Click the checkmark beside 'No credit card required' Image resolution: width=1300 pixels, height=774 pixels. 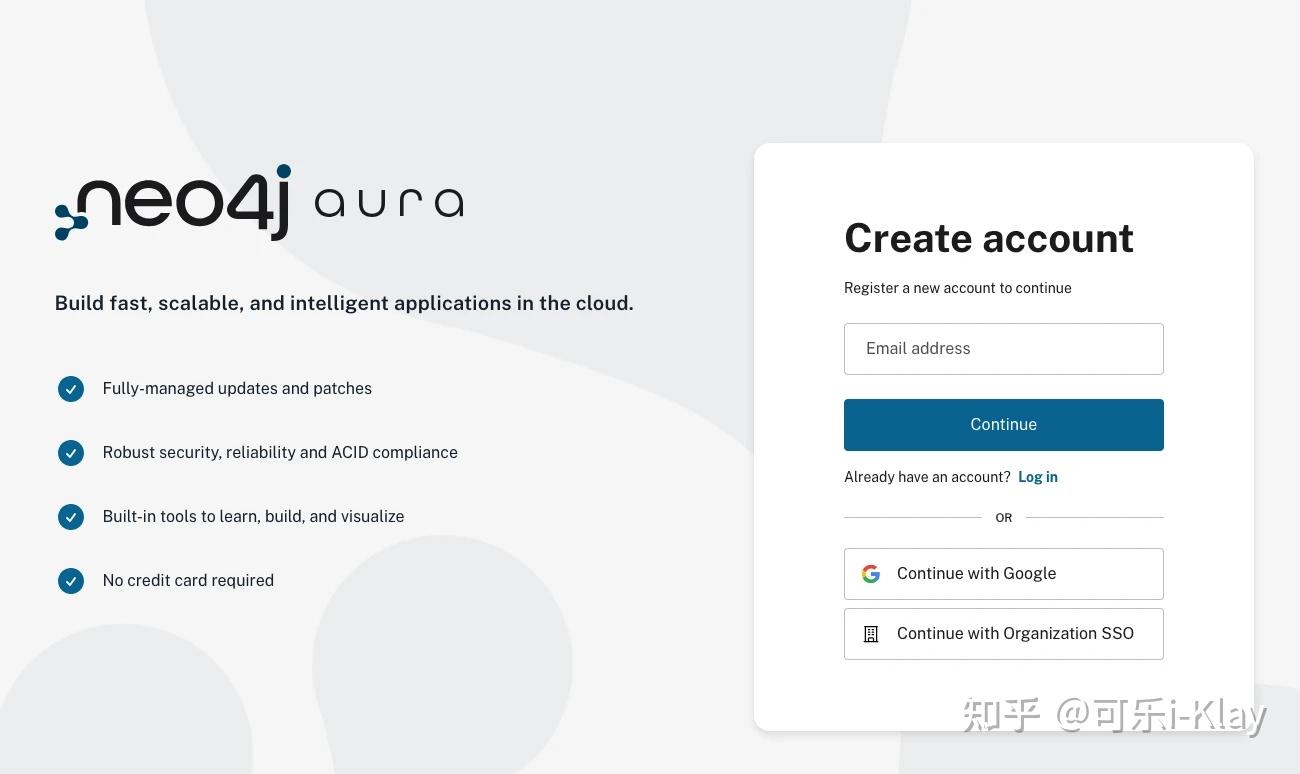(71, 581)
